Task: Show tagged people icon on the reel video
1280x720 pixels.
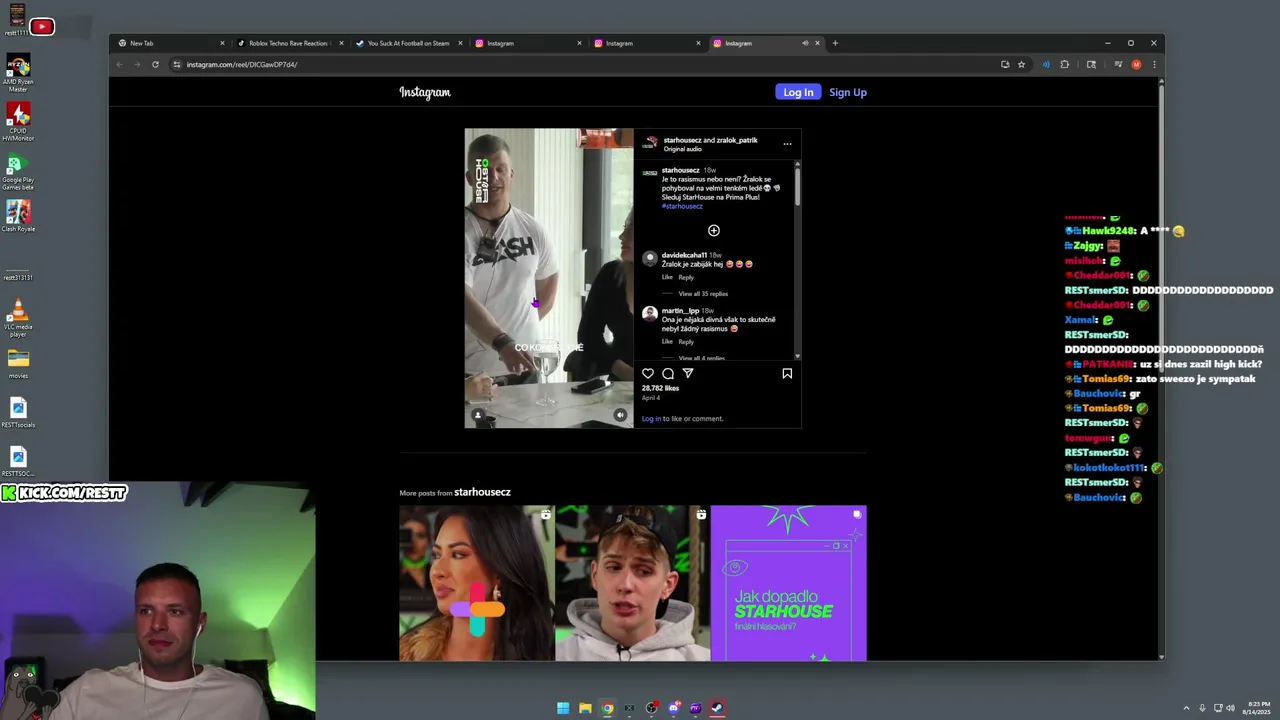Action: [478, 415]
